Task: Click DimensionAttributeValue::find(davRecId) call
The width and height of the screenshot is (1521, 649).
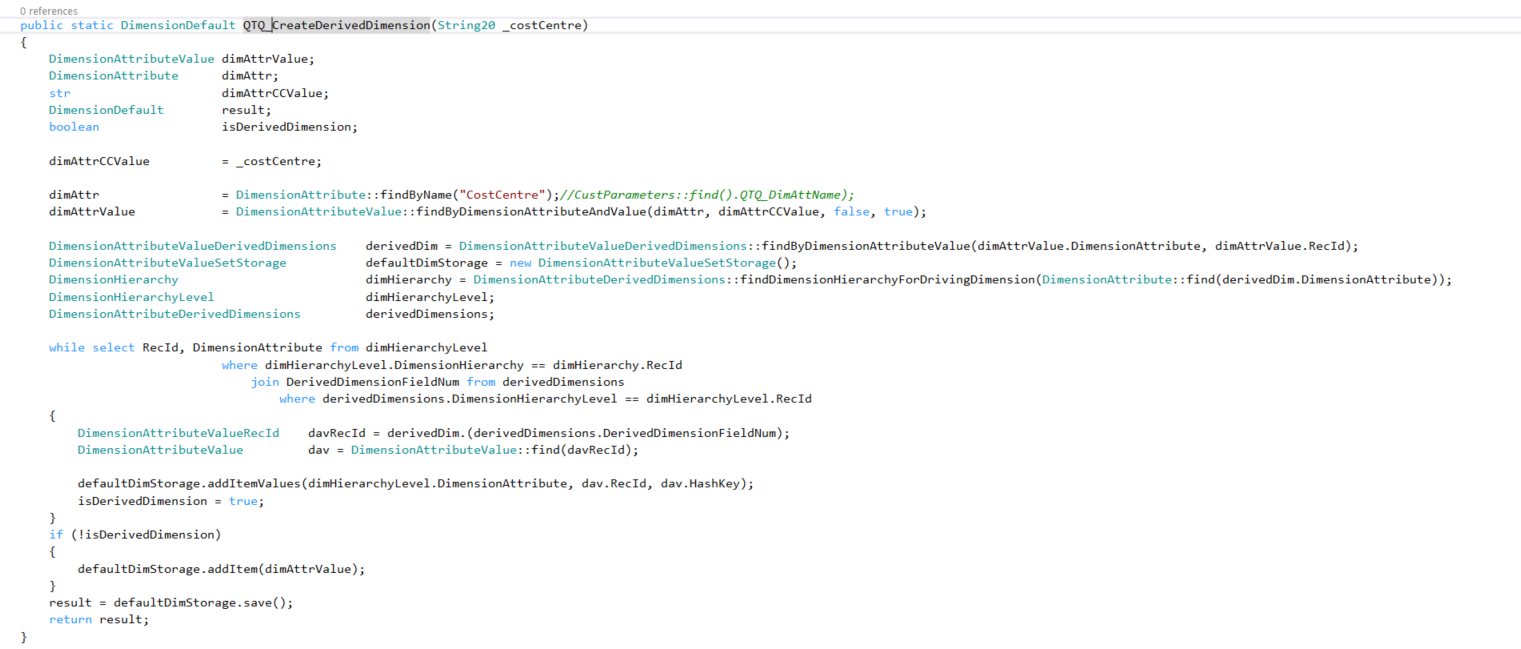Action: 491,450
